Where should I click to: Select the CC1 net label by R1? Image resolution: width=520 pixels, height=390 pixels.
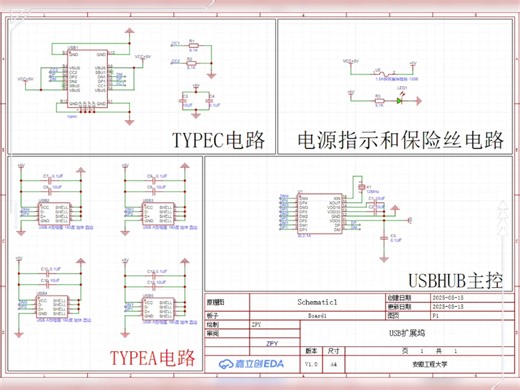tap(175, 43)
